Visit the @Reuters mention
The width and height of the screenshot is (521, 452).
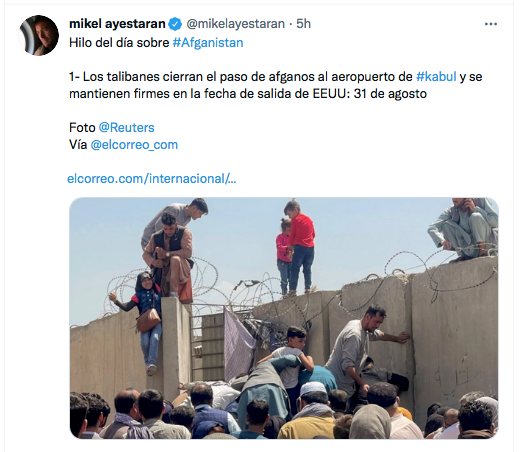pyautogui.click(x=126, y=128)
